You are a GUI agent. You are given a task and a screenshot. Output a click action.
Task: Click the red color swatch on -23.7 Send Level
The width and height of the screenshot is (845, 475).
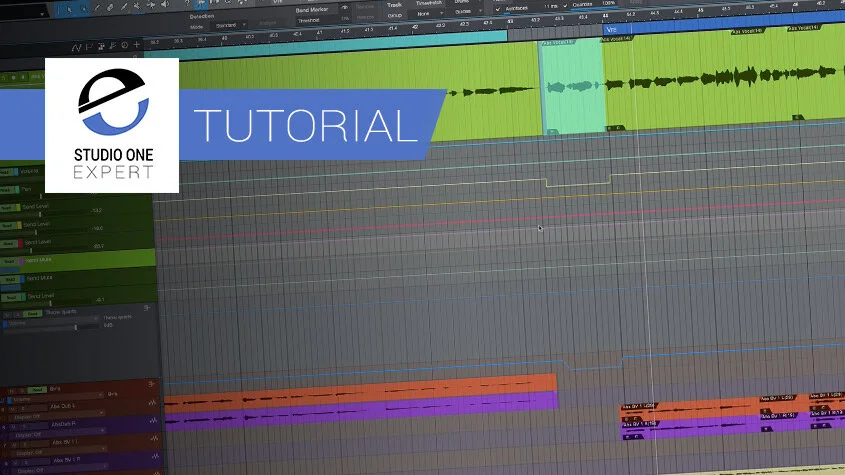pos(20,243)
